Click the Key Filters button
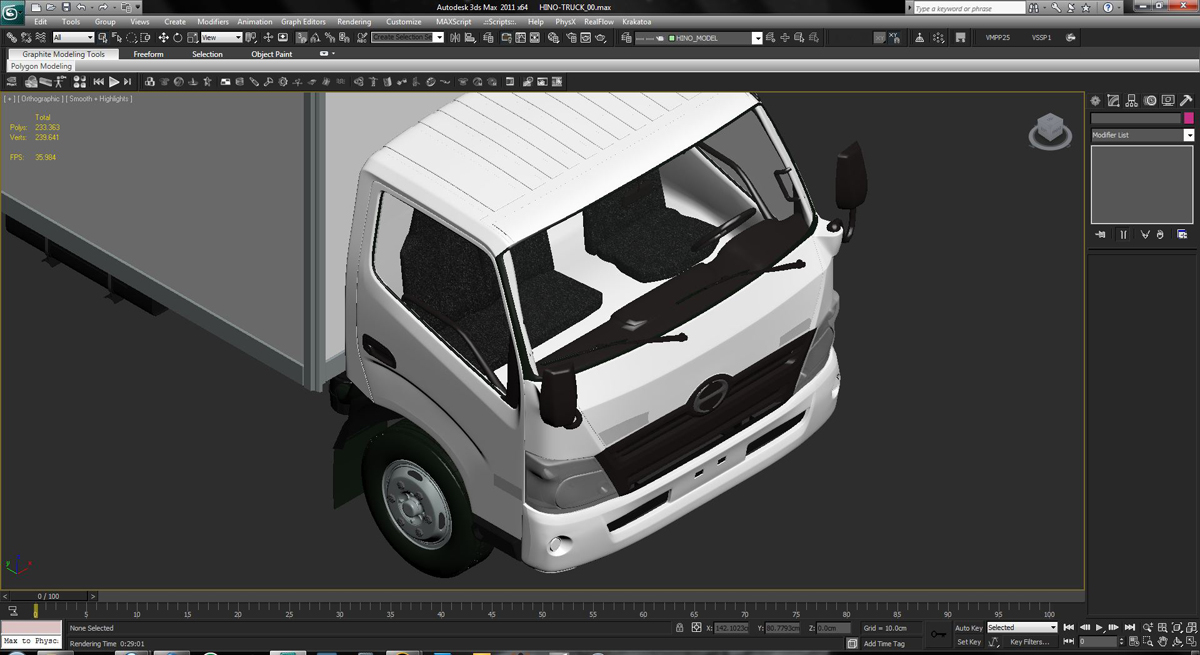 coord(1031,641)
